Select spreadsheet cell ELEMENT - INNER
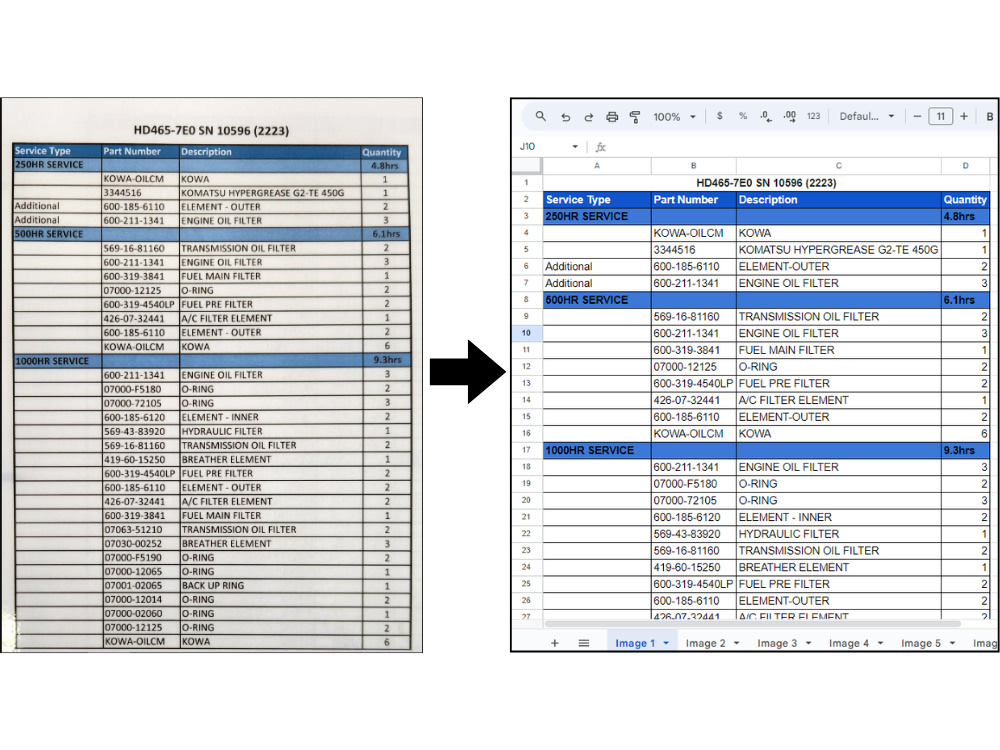Viewport: 1000px width, 750px height. [x=839, y=517]
